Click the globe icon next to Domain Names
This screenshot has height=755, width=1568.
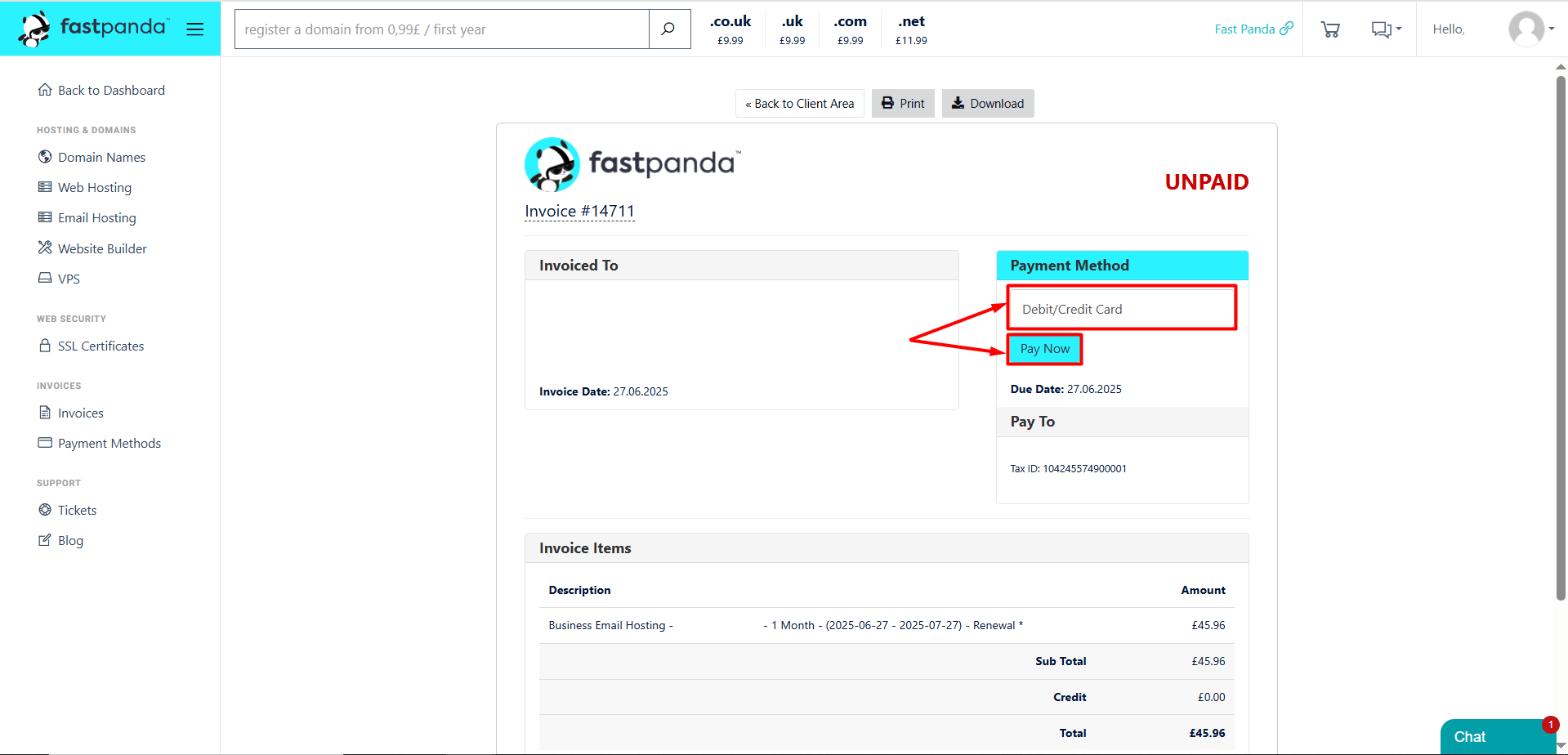(x=45, y=156)
